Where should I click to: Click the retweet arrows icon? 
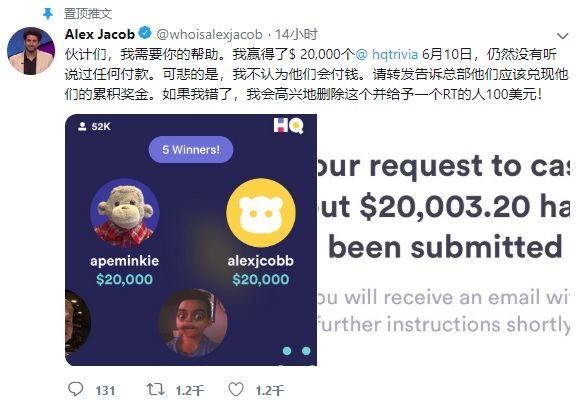tap(156, 389)
